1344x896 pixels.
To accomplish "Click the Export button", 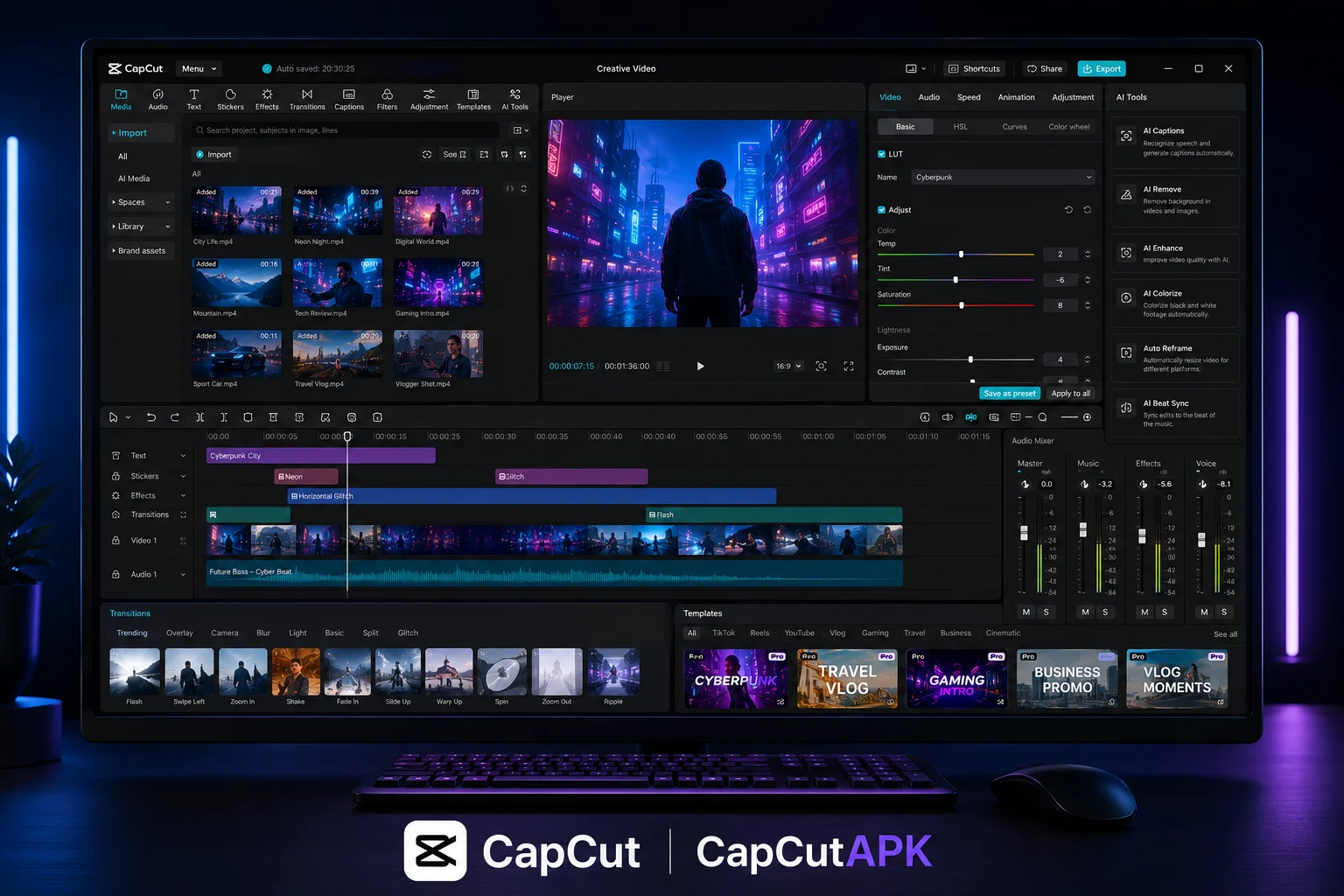I will 1102,68.
